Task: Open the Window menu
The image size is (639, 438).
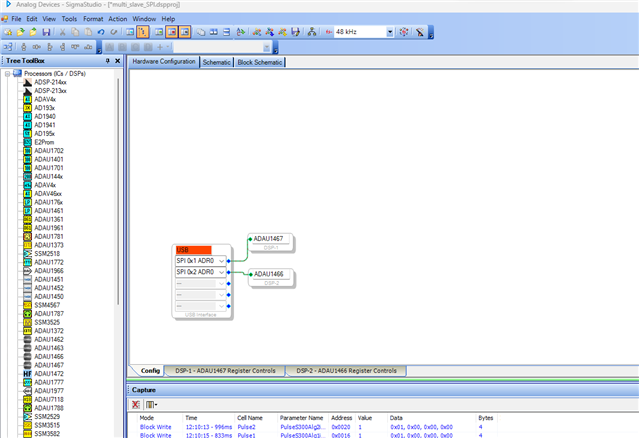Action: [144, 19]
